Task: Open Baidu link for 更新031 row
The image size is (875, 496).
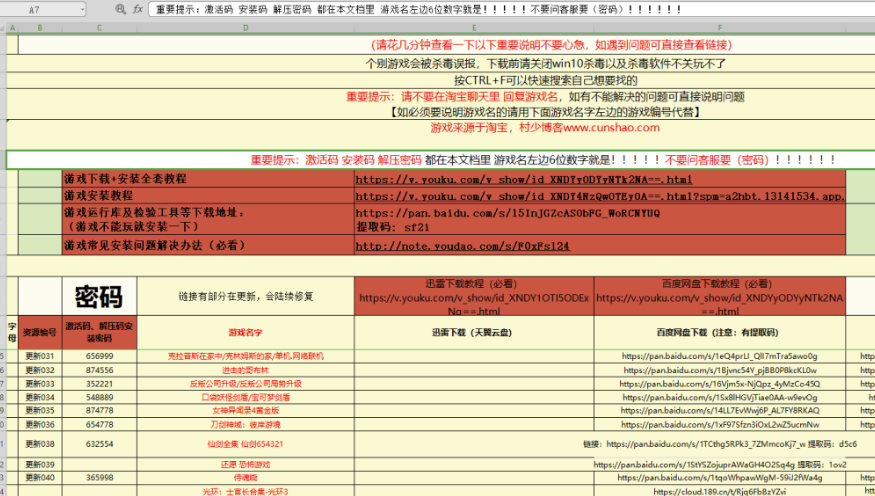Action: click(x=720, y=356)
